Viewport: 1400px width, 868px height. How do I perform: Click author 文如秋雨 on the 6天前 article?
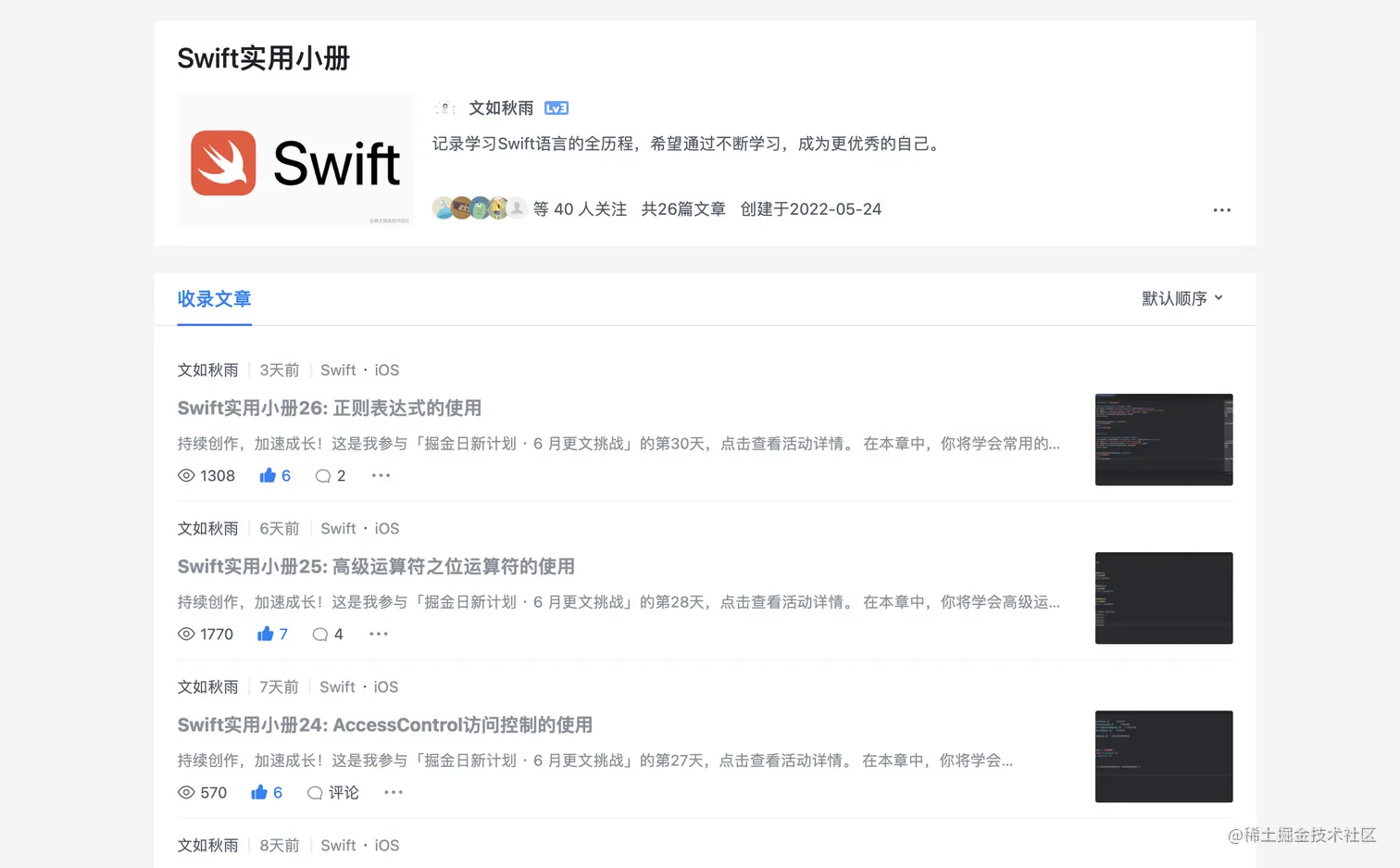click(207, 528)
